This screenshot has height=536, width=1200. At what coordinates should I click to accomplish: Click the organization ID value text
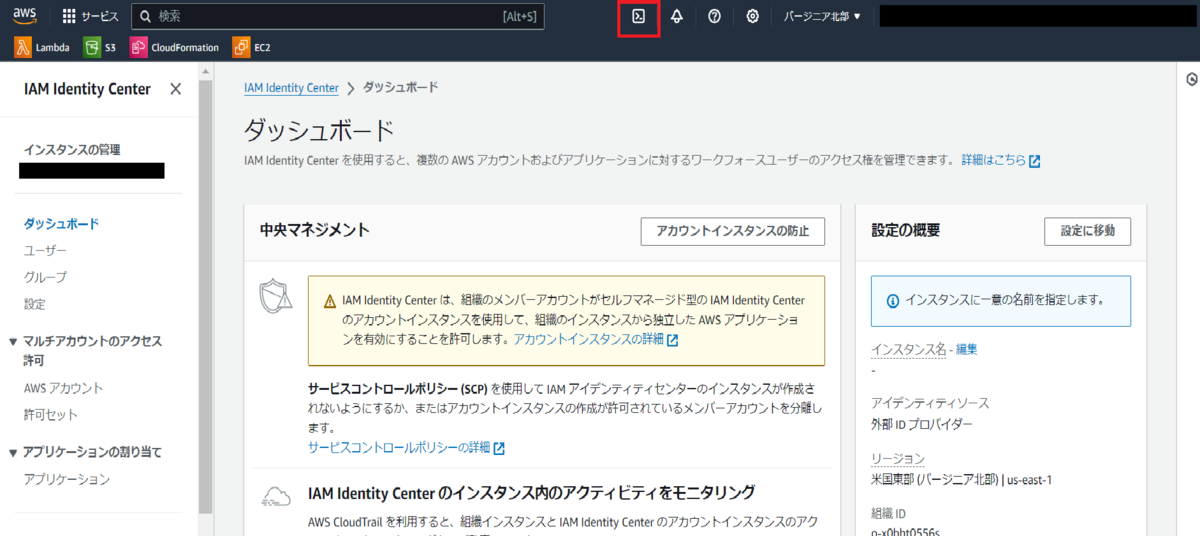905,531
